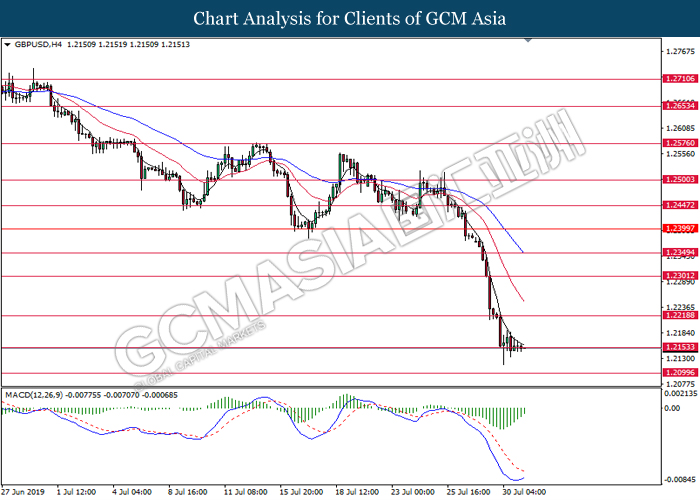Click the 11 Jul 08:00 time label
700x500 pixels.
pos(246,492)
